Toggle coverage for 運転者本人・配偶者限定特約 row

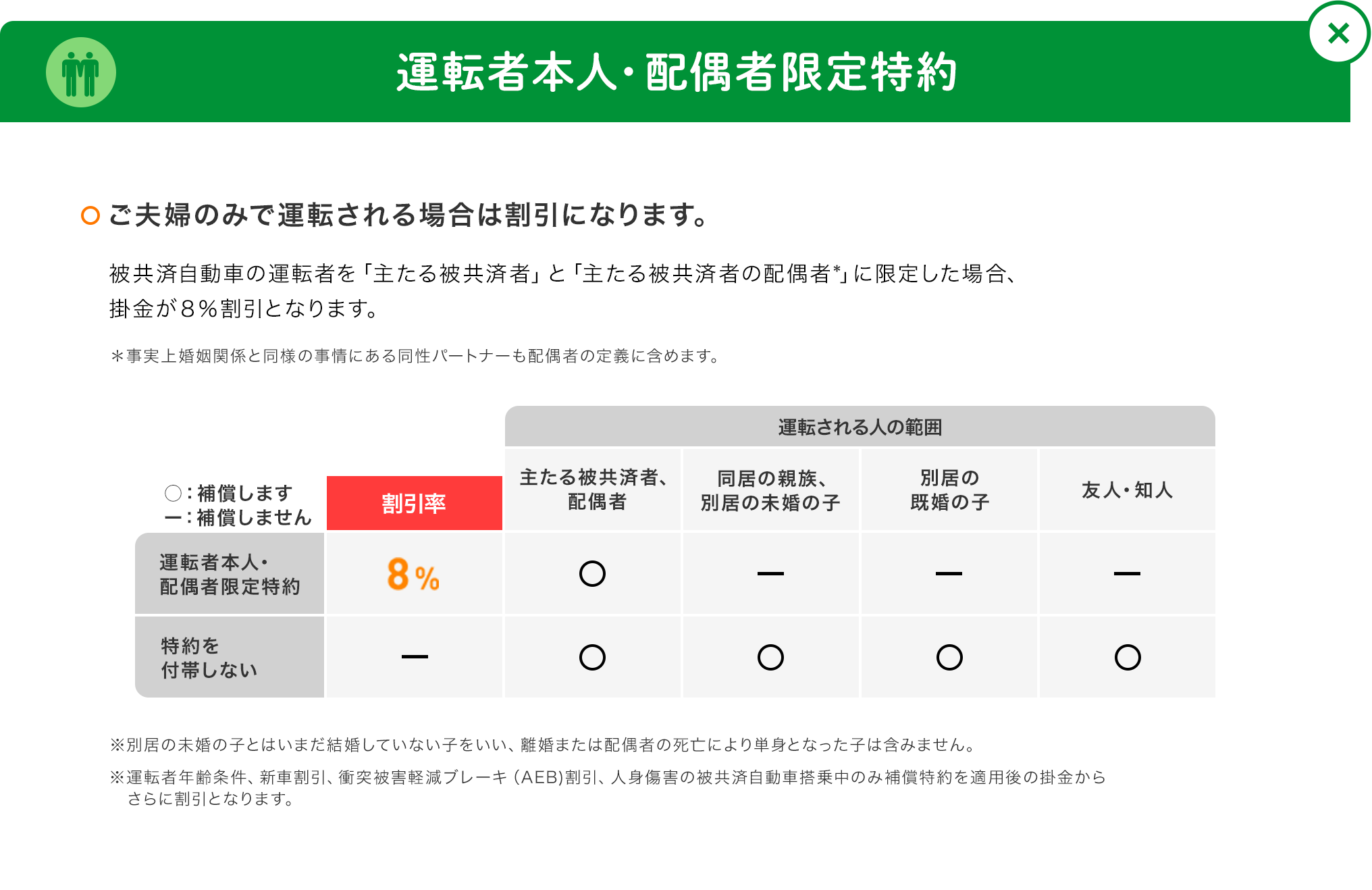pos(230,573)
